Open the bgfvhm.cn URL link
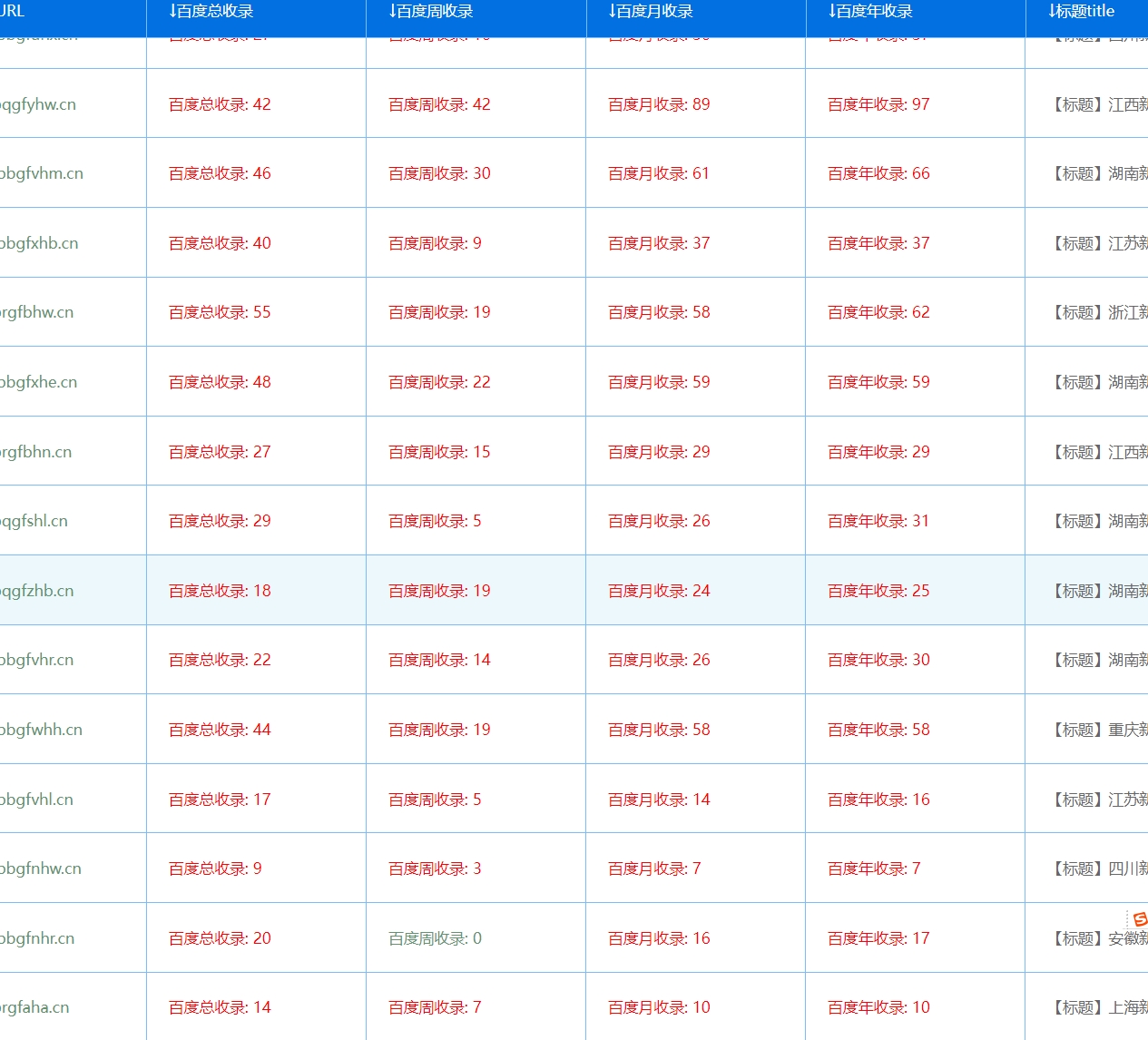The image size is (1148, 1040). (42, 173)
